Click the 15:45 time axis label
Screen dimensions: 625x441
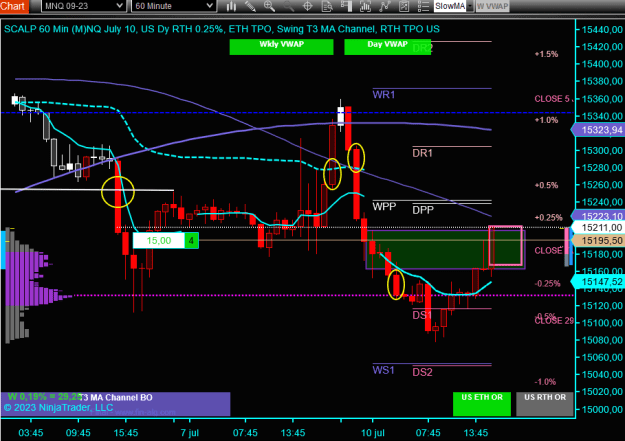(126, 433)
